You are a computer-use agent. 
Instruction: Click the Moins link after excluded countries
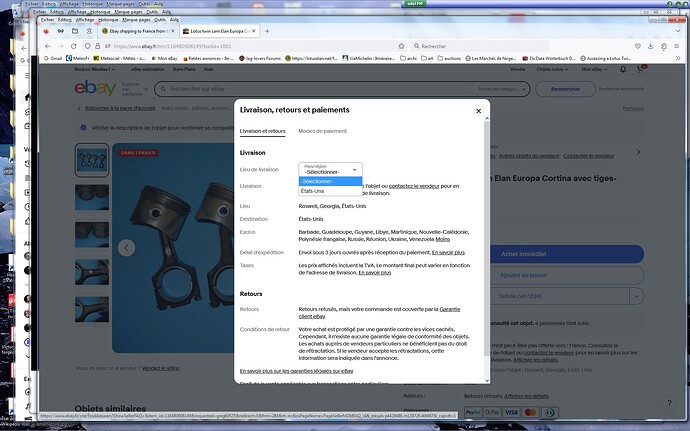point(443,239)
